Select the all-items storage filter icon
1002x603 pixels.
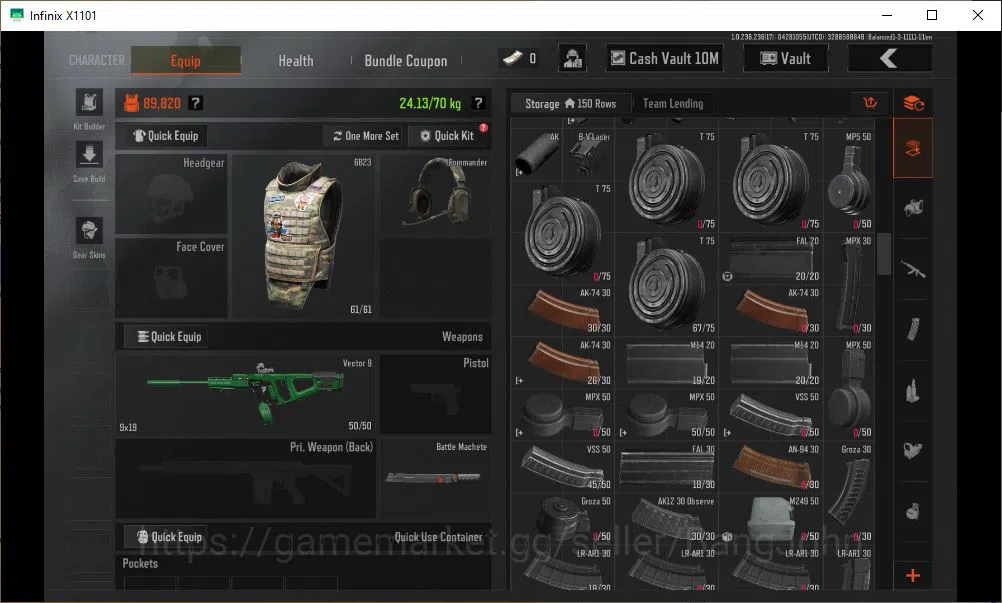(913, 149)
